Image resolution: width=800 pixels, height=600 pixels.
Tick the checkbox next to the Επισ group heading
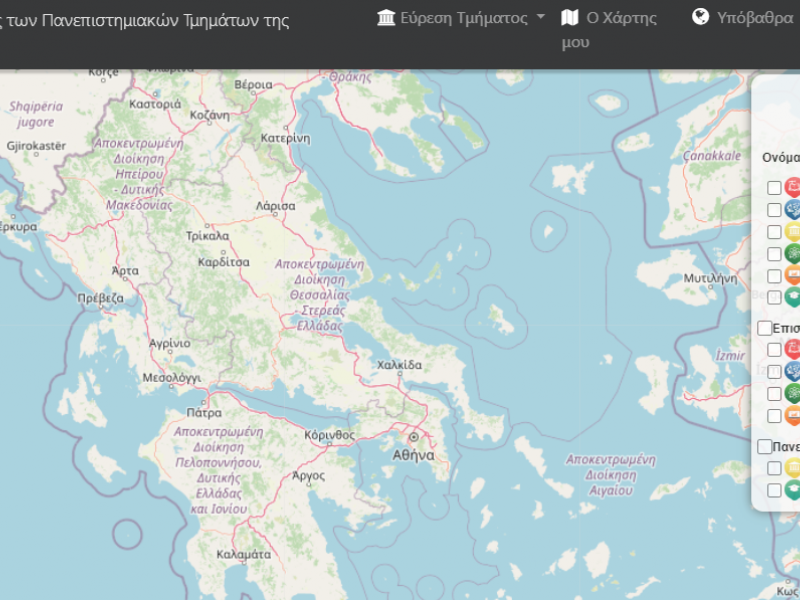[x=765, y=328]
